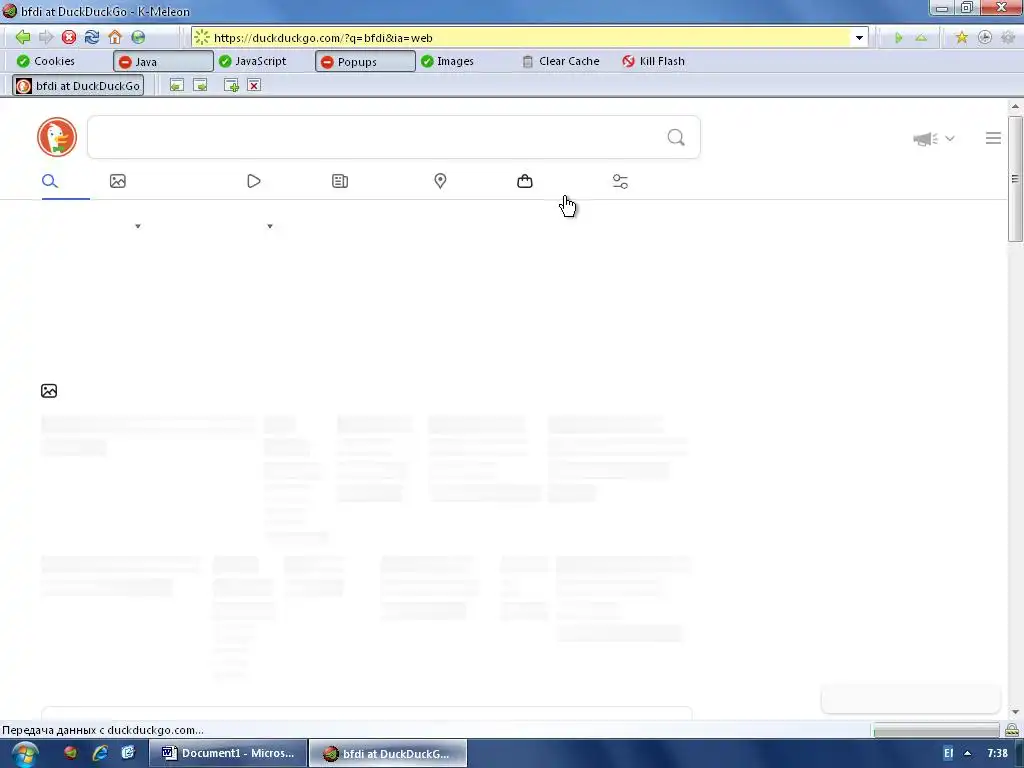Click the images module icon in results

pos(49,391)
